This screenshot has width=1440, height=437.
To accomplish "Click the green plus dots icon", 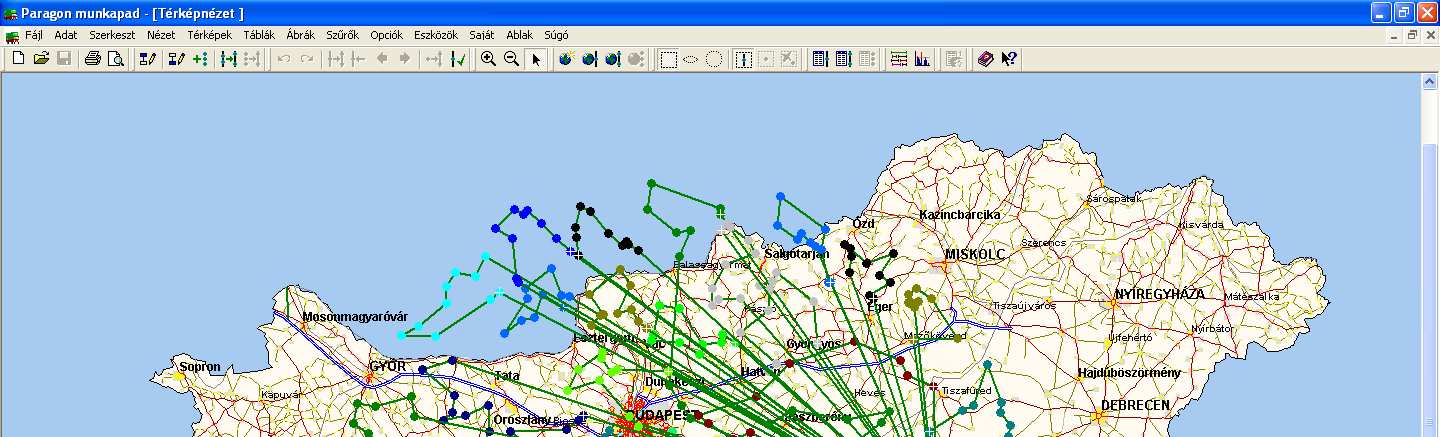I will pos(200,59).
